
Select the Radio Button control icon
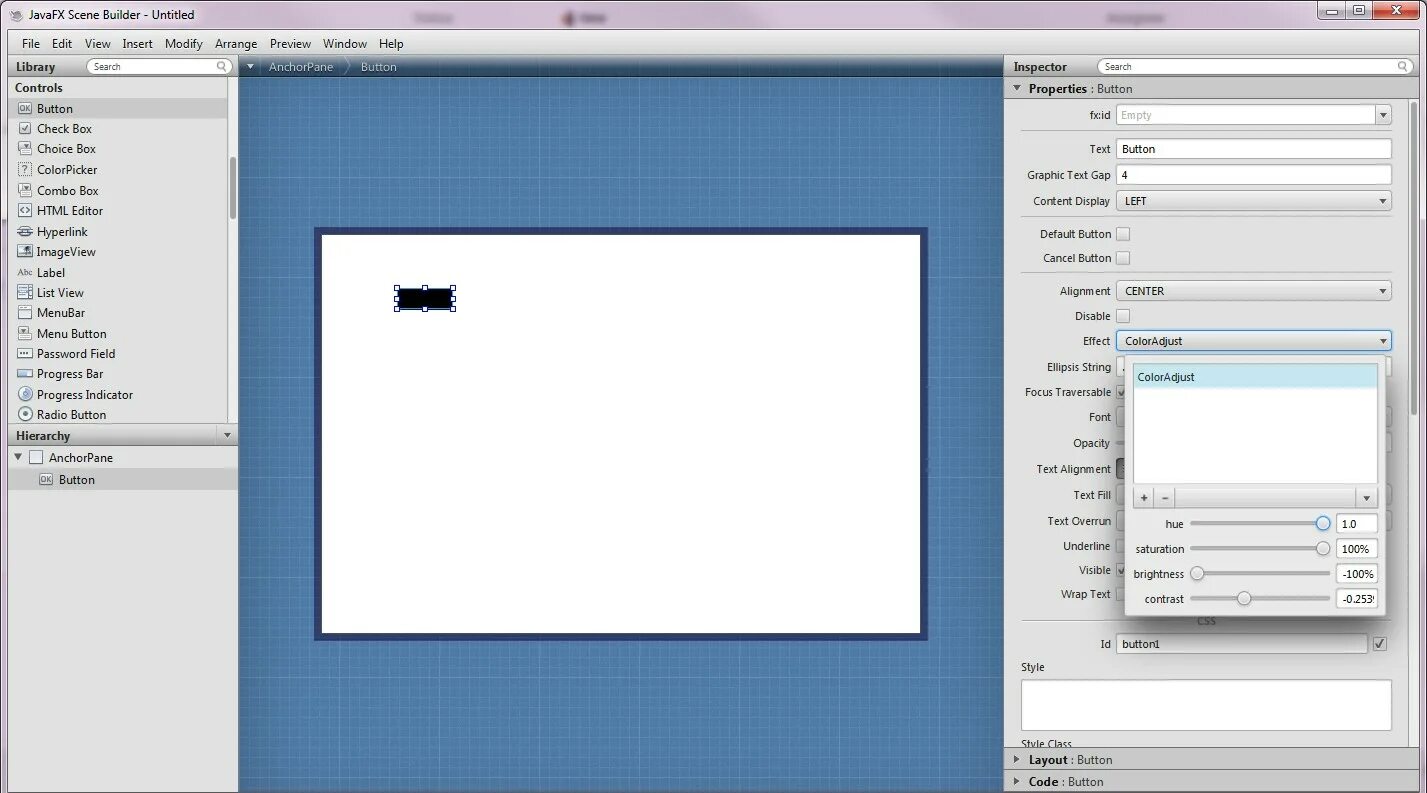click(25, 414)
